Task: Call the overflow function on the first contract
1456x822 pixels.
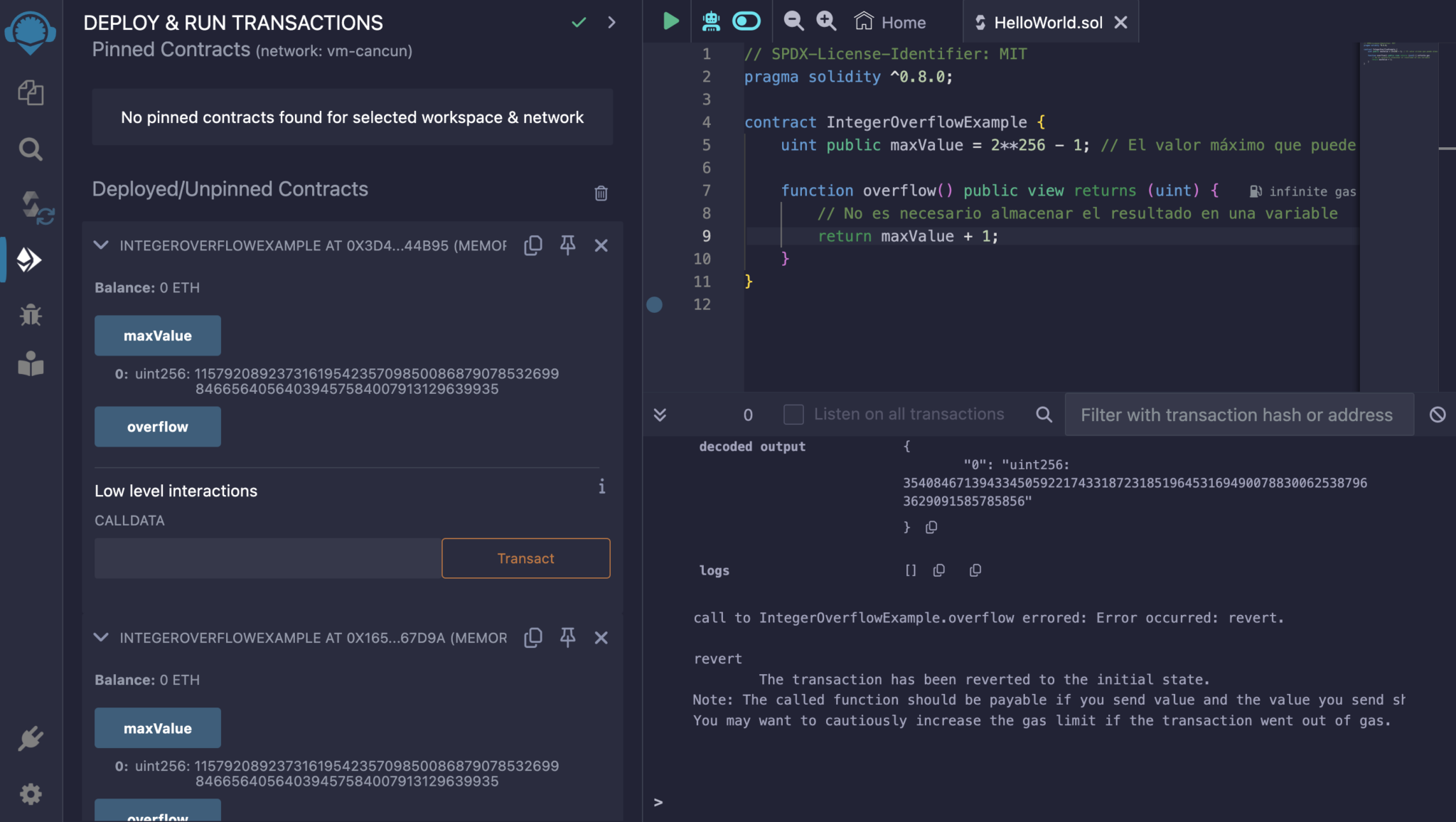Action: 157,427
